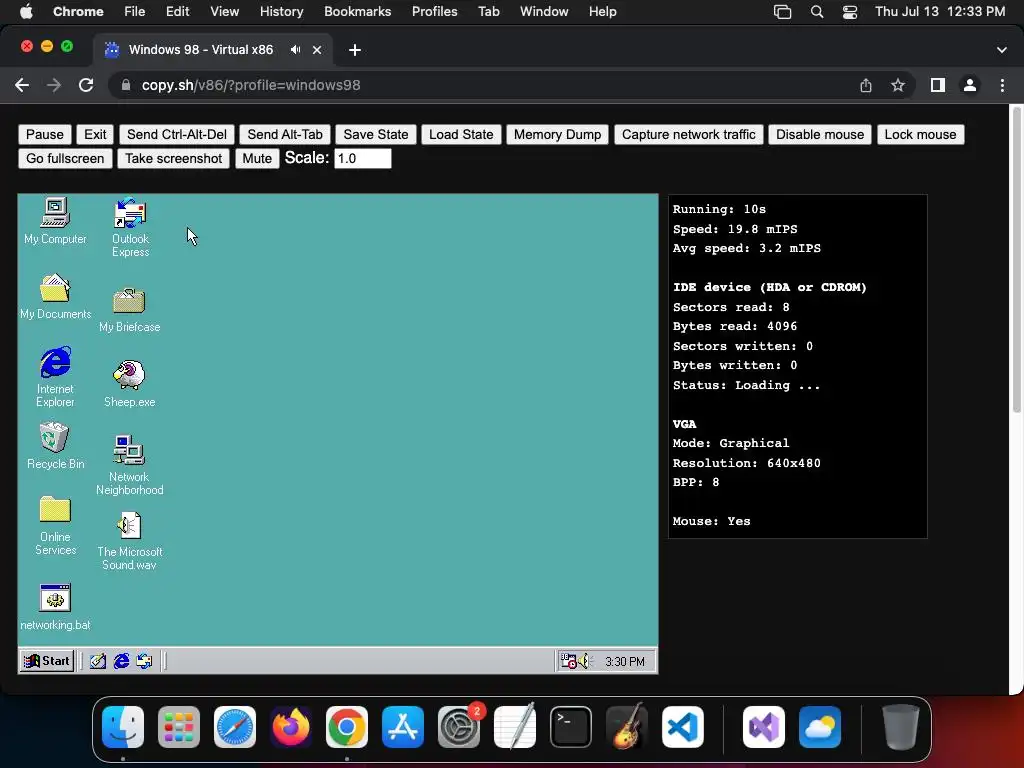Open Spotlight search icon

point(816,12)
